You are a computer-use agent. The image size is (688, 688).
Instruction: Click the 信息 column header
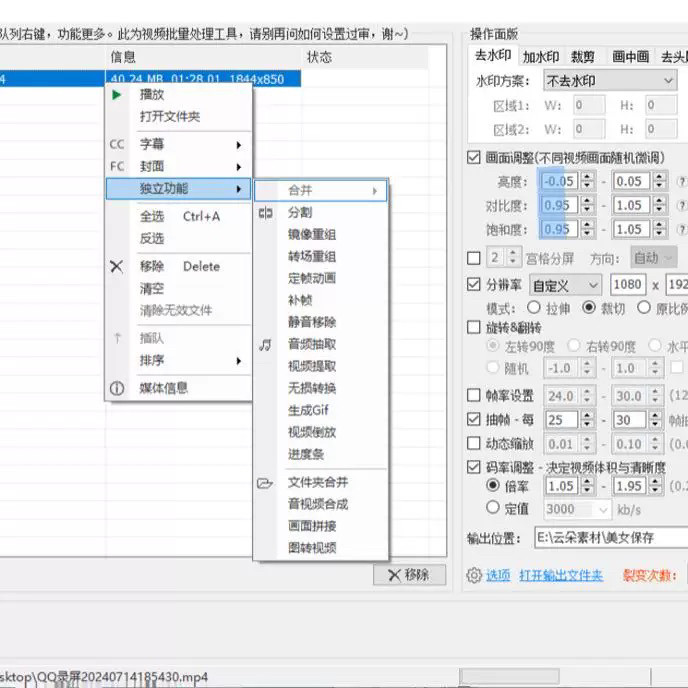[123, 57]
